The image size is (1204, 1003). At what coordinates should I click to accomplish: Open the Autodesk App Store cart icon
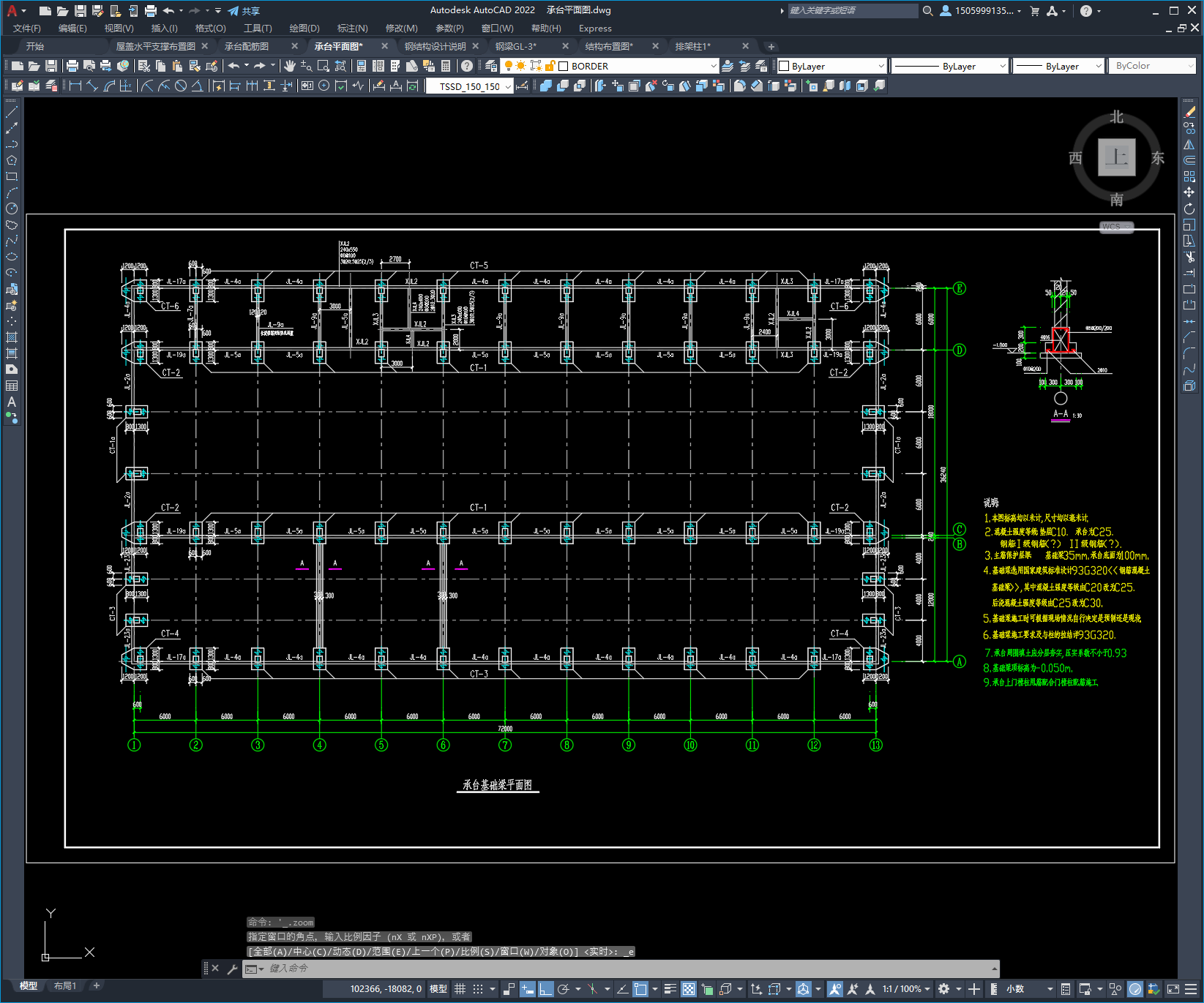1035,11
